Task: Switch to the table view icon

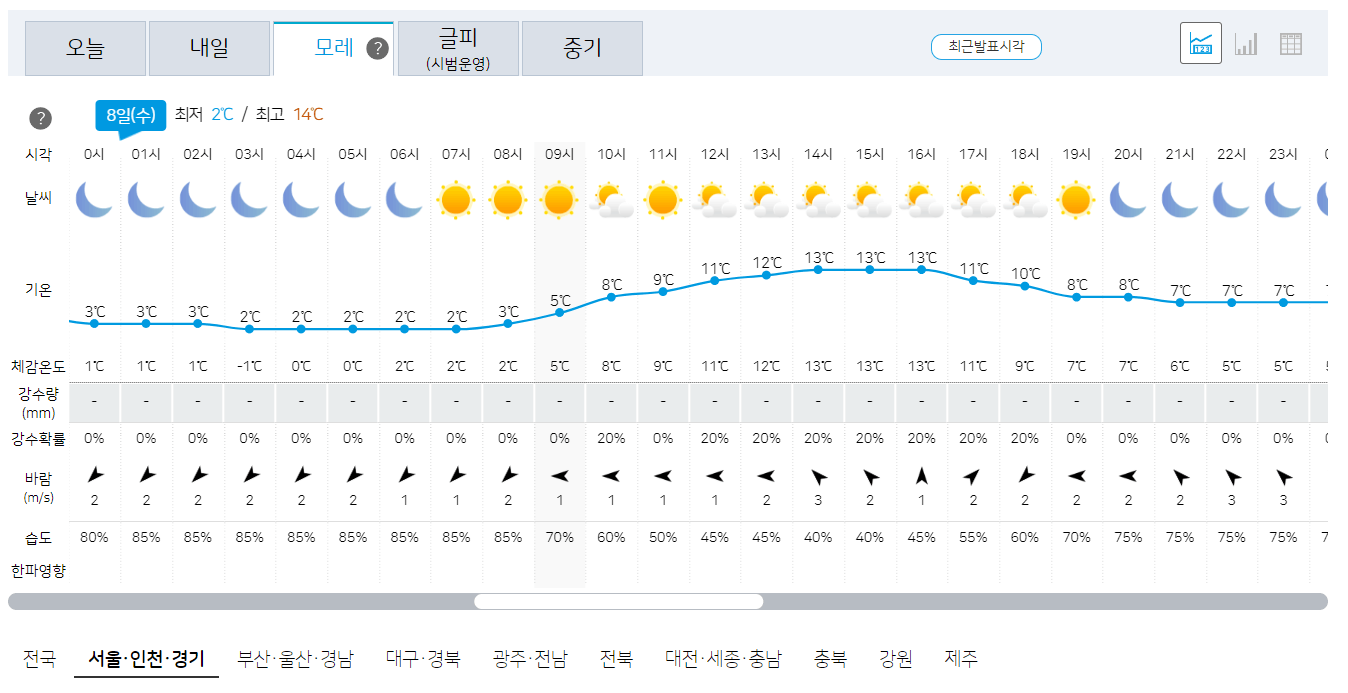Action: click(x=1291, y=42)
